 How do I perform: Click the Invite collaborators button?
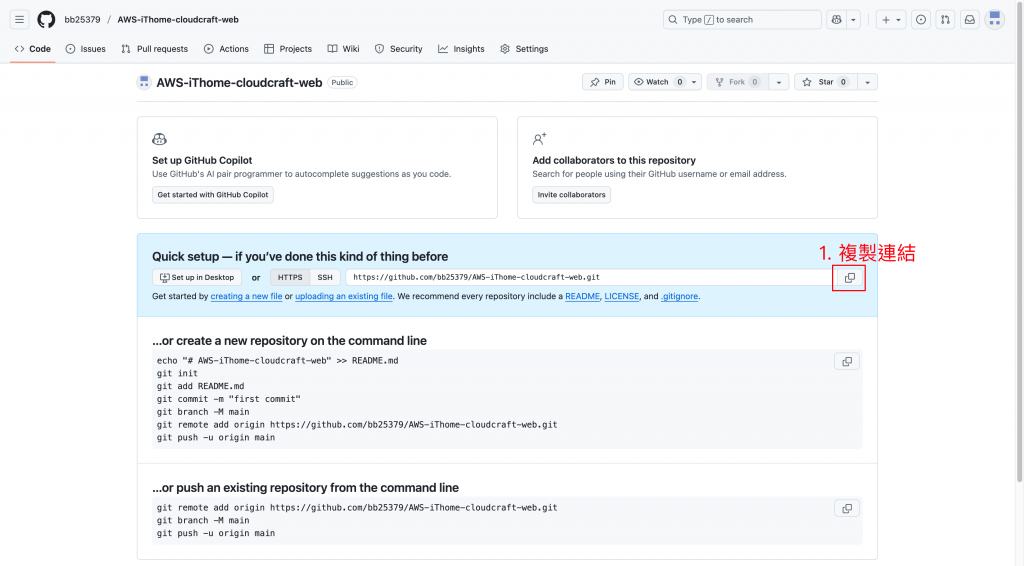coord(571,195)
